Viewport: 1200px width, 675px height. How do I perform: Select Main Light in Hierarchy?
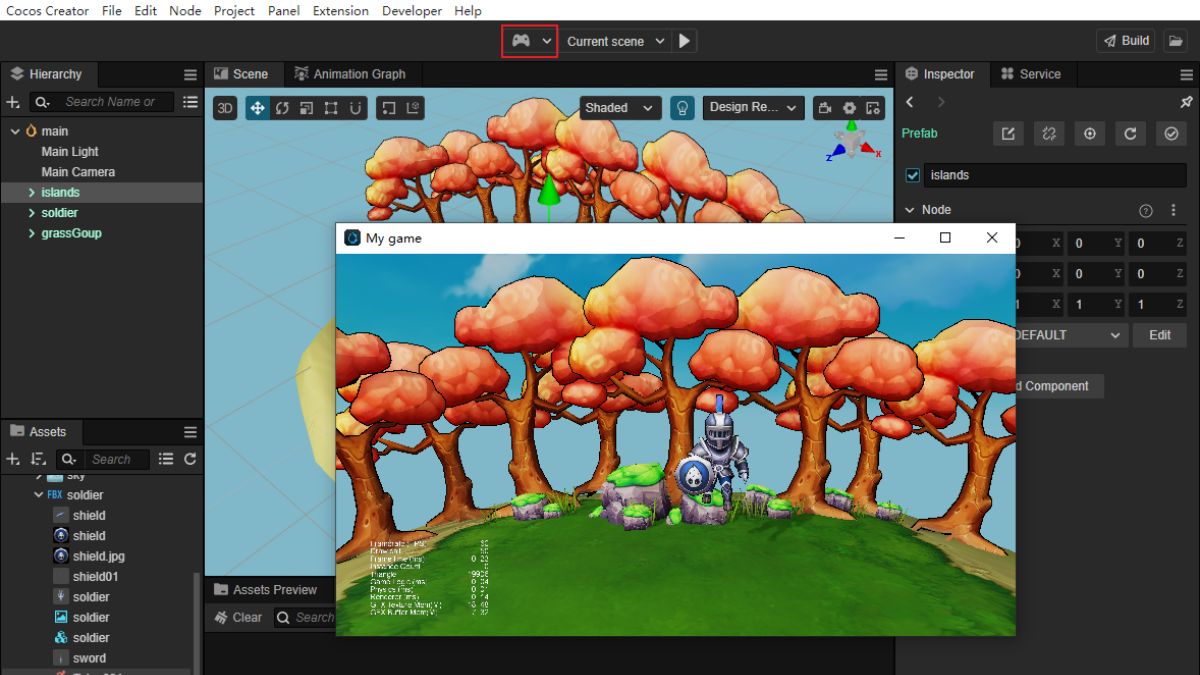pos(70,151)
